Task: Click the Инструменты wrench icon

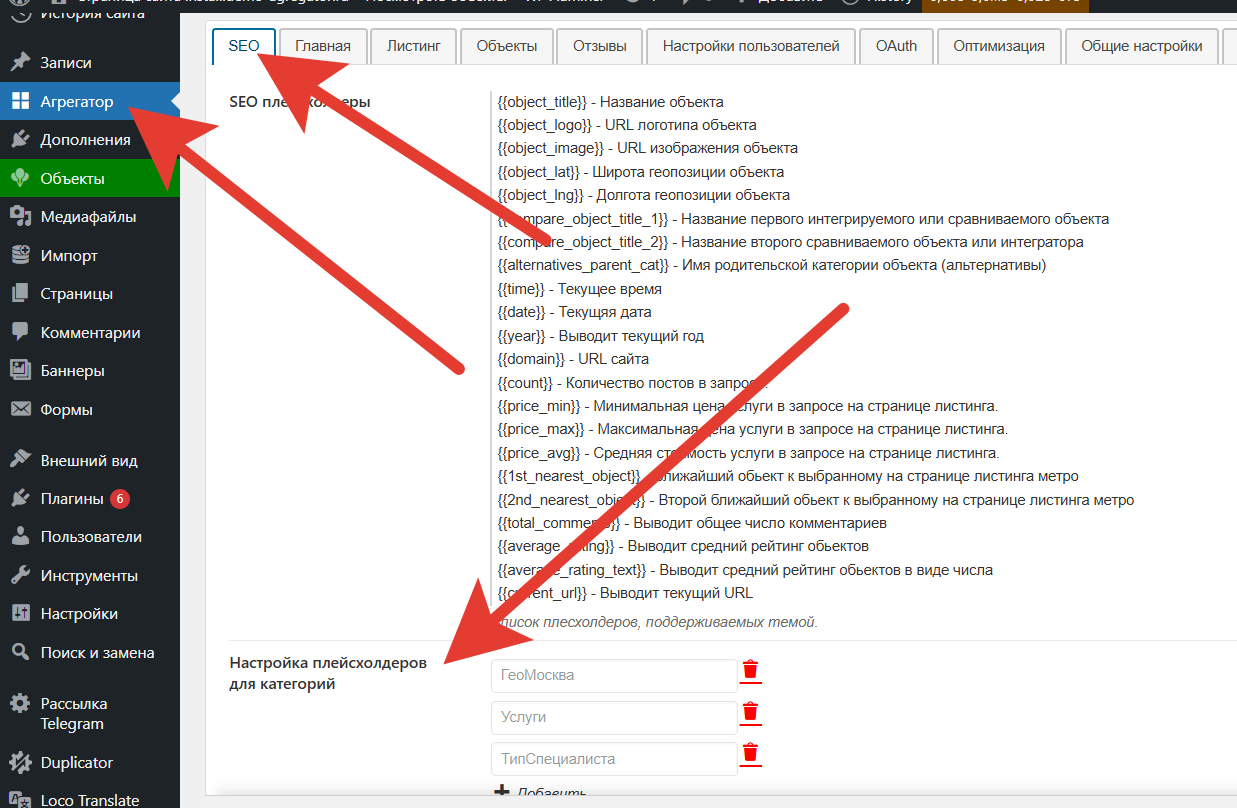Action: pos(20,576)
